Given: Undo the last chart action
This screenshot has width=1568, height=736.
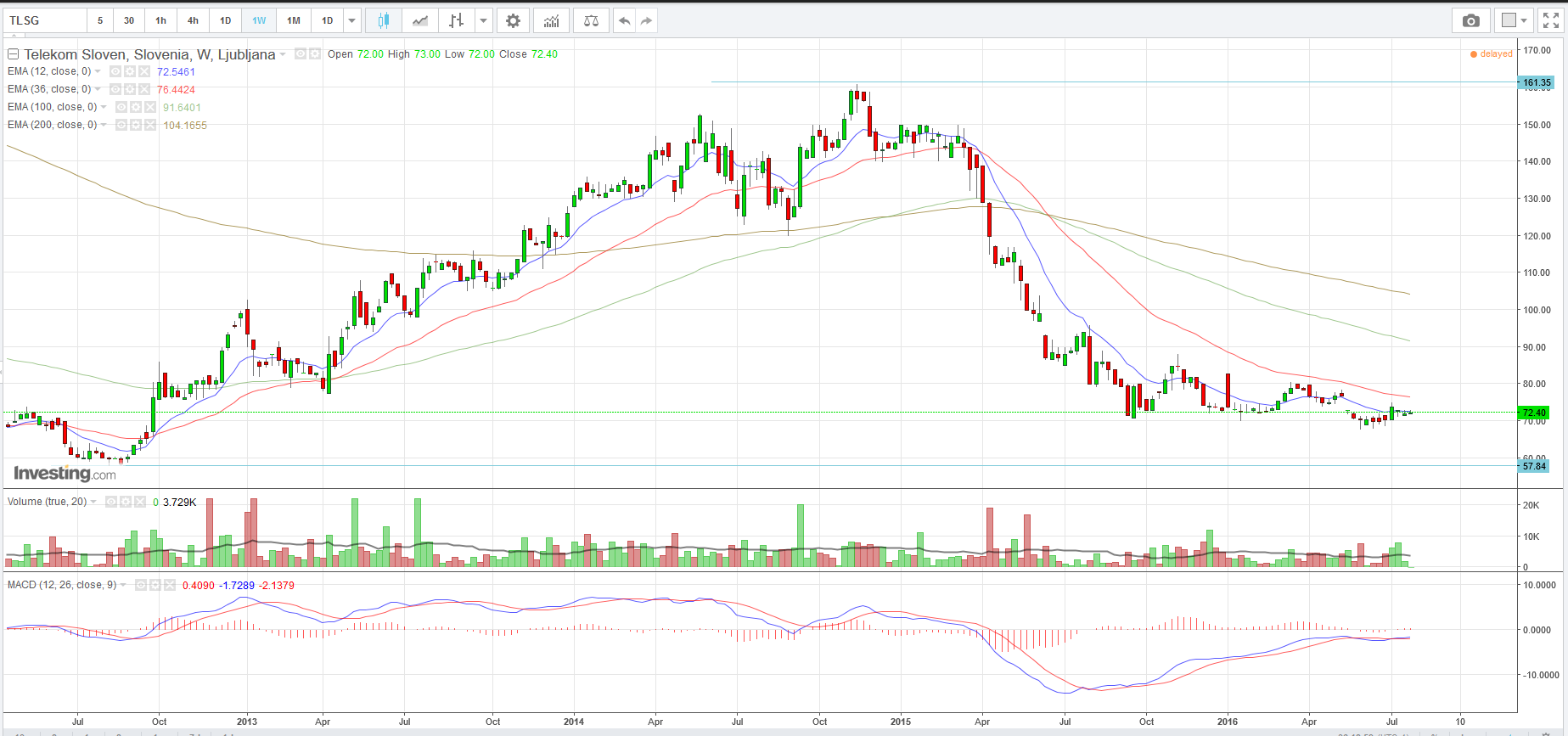Looking at the screenshot, I should point(625,20).
